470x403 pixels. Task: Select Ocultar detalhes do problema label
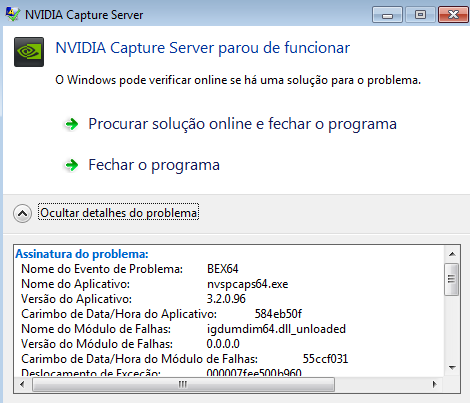[x=118, y=213]
